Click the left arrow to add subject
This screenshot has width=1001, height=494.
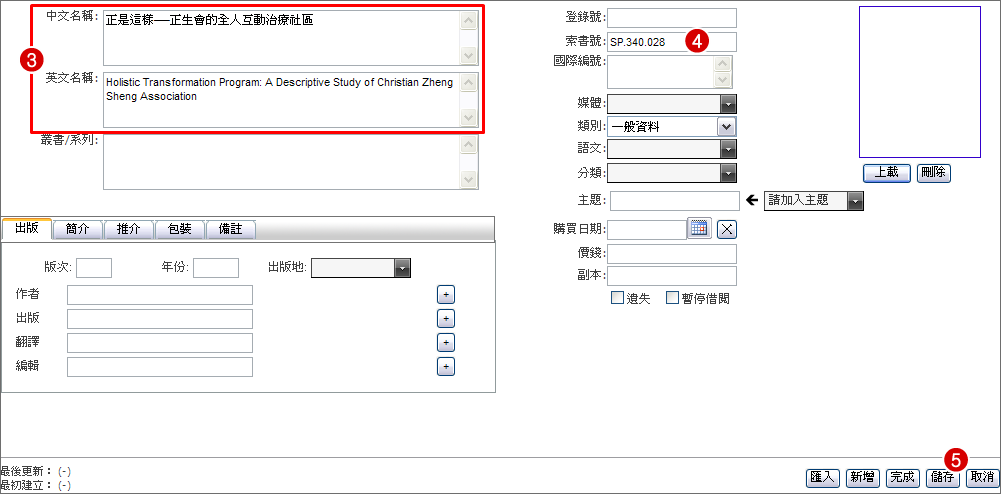[x=751, y=200]
